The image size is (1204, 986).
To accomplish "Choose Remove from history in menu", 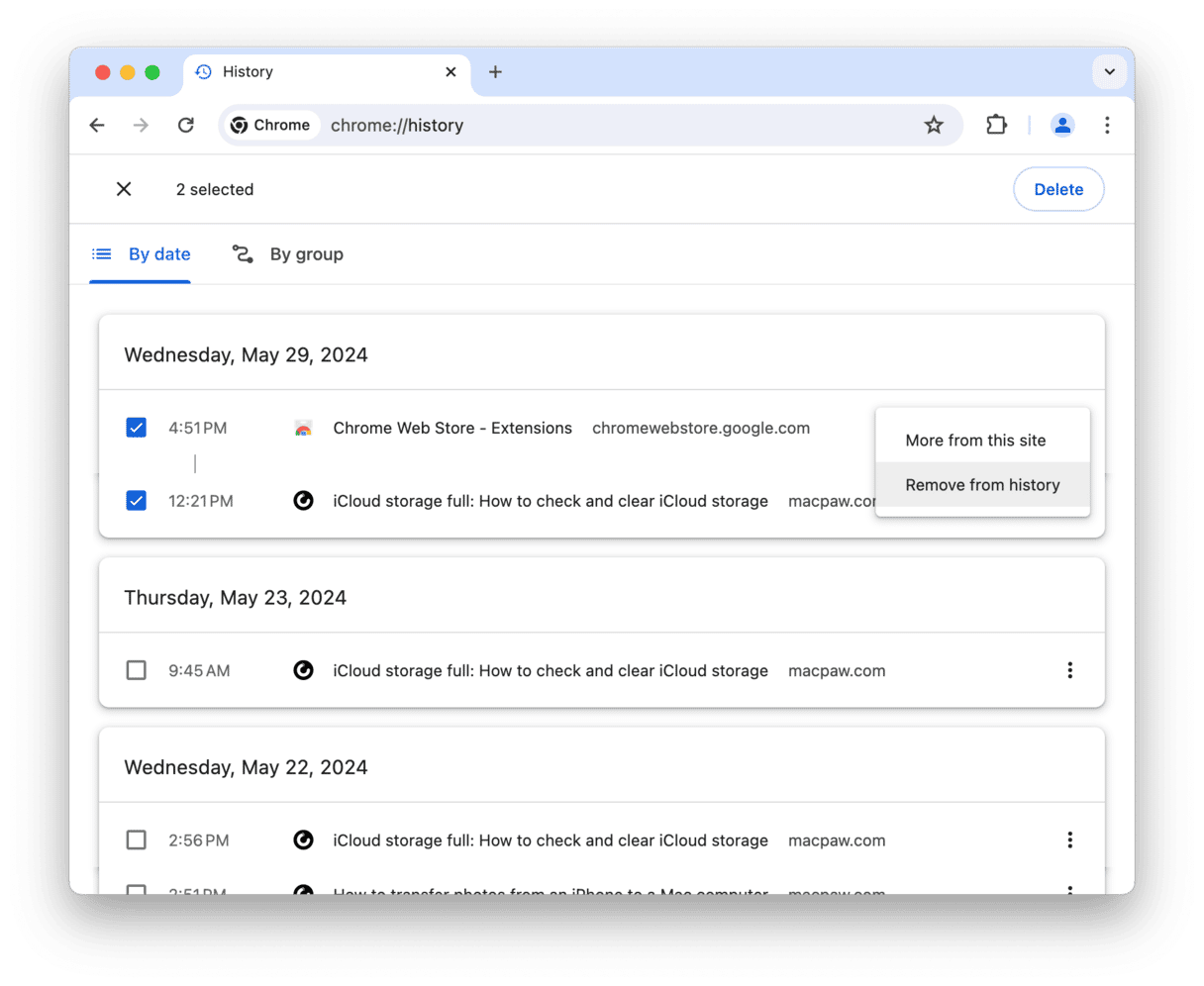I will (982, 485).
